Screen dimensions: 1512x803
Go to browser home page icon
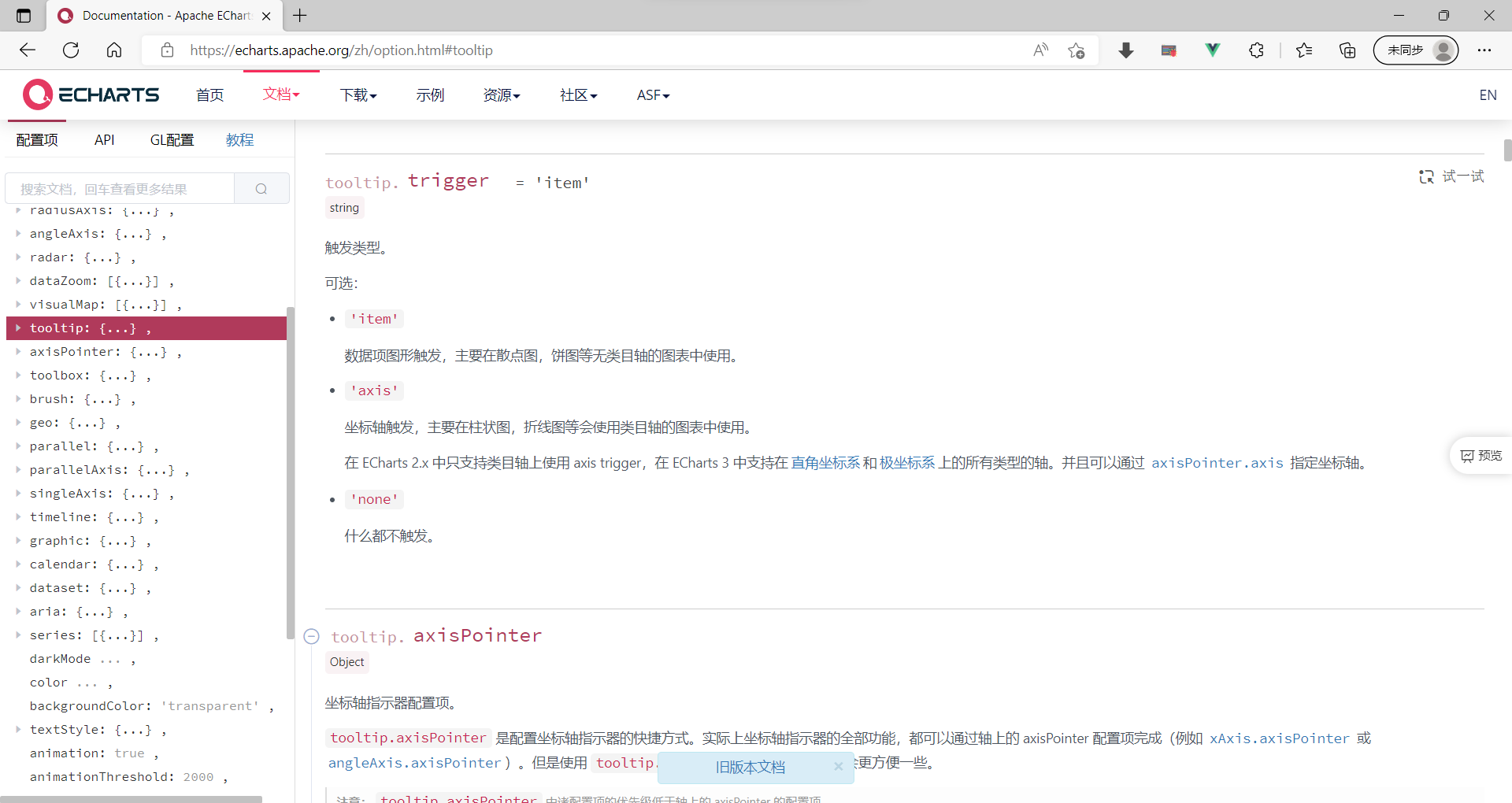pyautogui.click(x=114, y=50)
